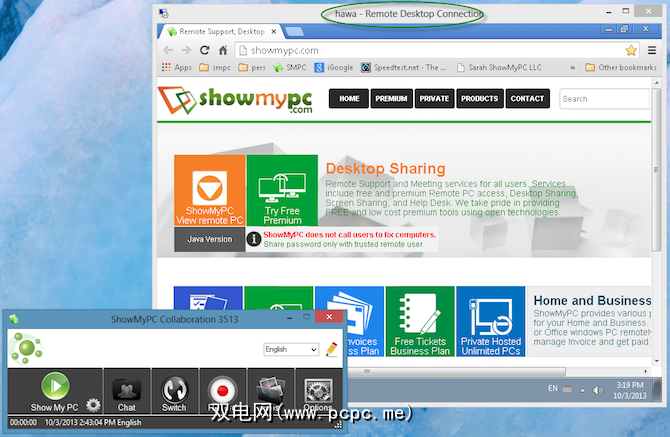Open the SMPC bookmark
This screenshot has width=670, height=437.
click(x=290, y=67)
